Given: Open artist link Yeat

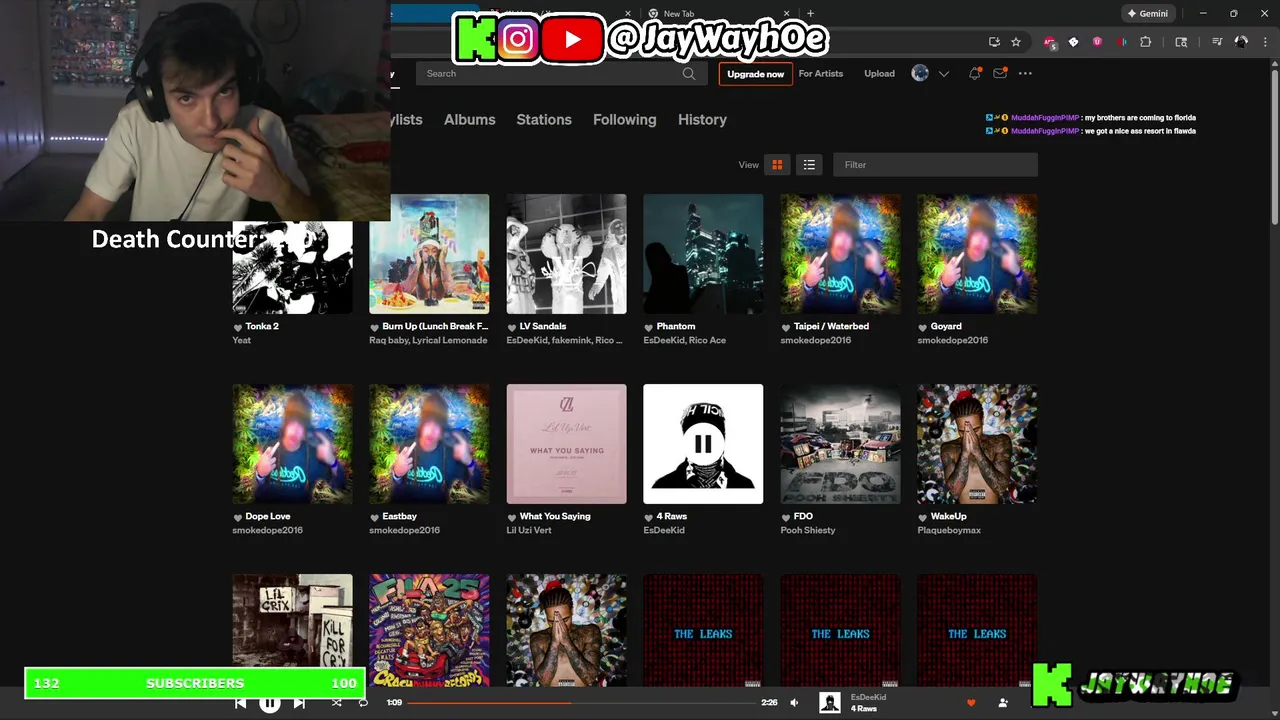Looking at the screenshot, I should coord(241,340).
